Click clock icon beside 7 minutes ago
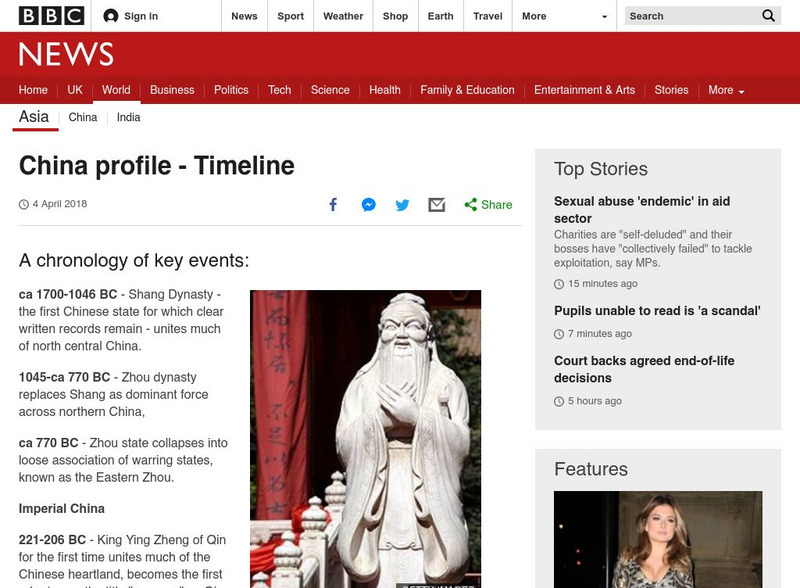The height and width of the screenshot is (588, 800). coord(559,334)
